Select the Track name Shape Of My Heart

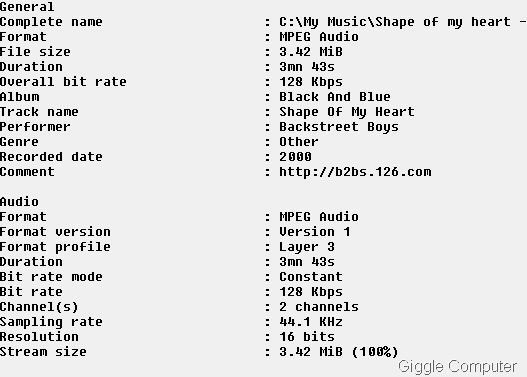click(x=347, y=112)
